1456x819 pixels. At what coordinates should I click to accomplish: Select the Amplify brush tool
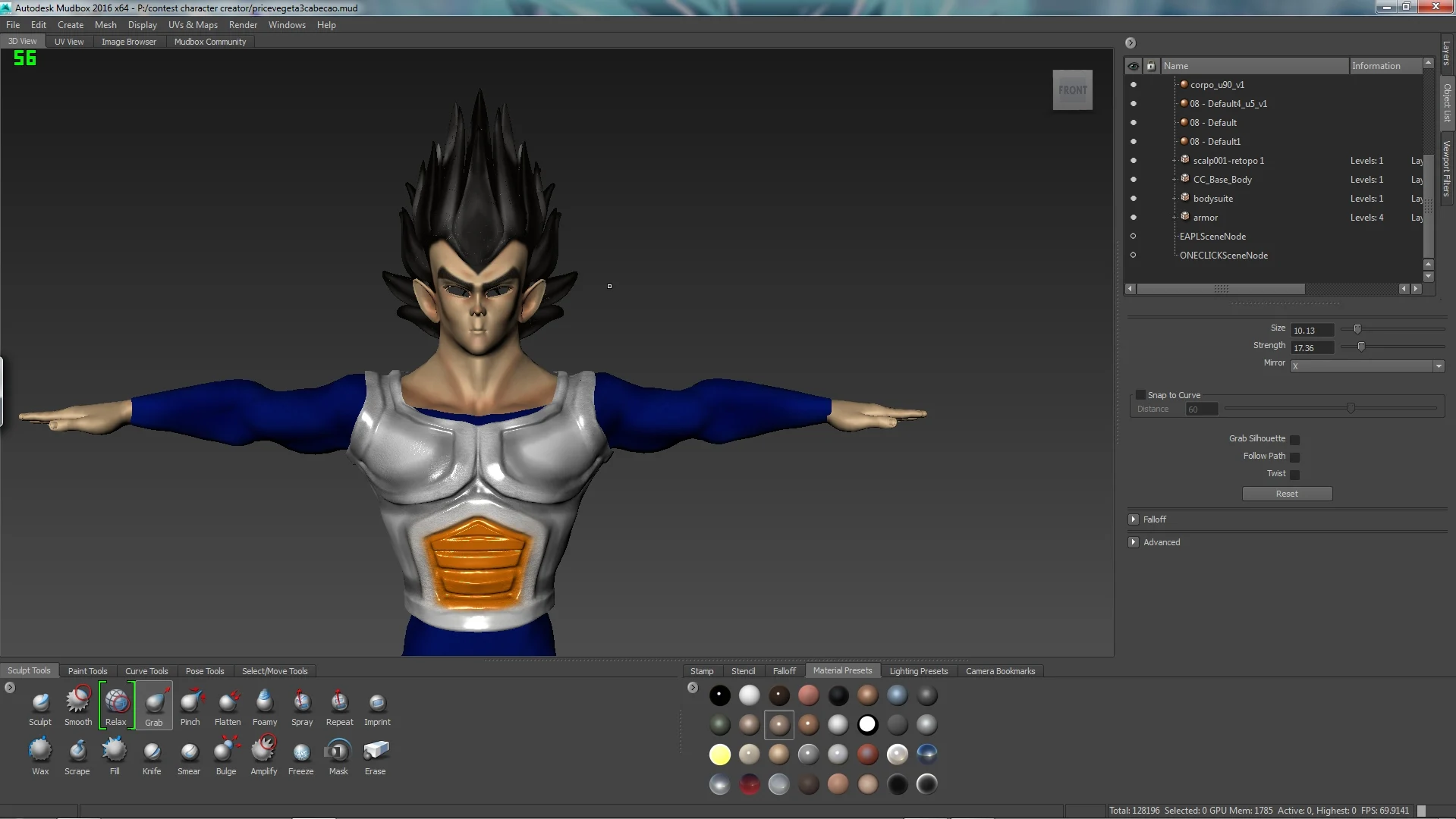tap(264, 756)
